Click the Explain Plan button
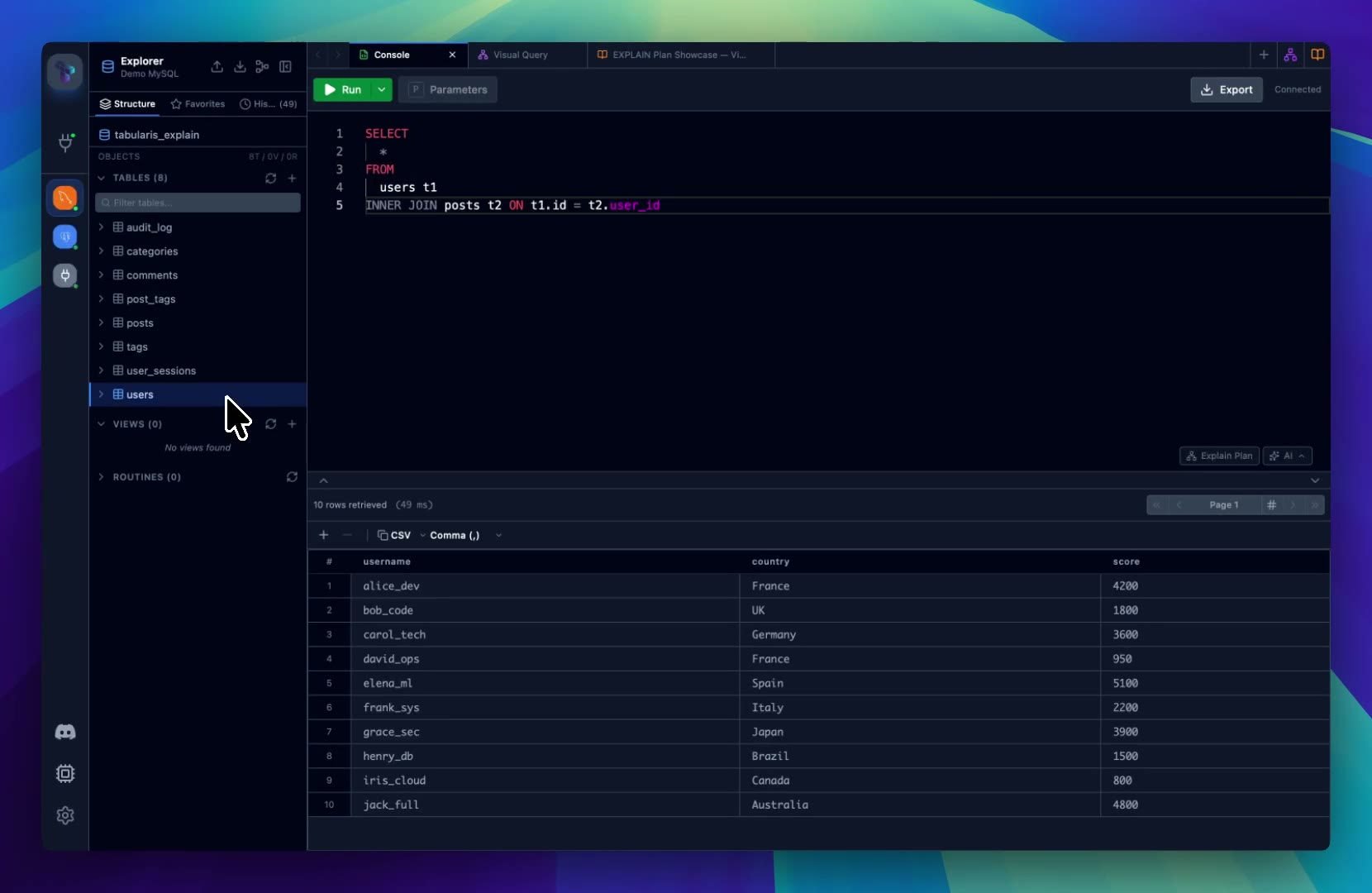 1219,456
